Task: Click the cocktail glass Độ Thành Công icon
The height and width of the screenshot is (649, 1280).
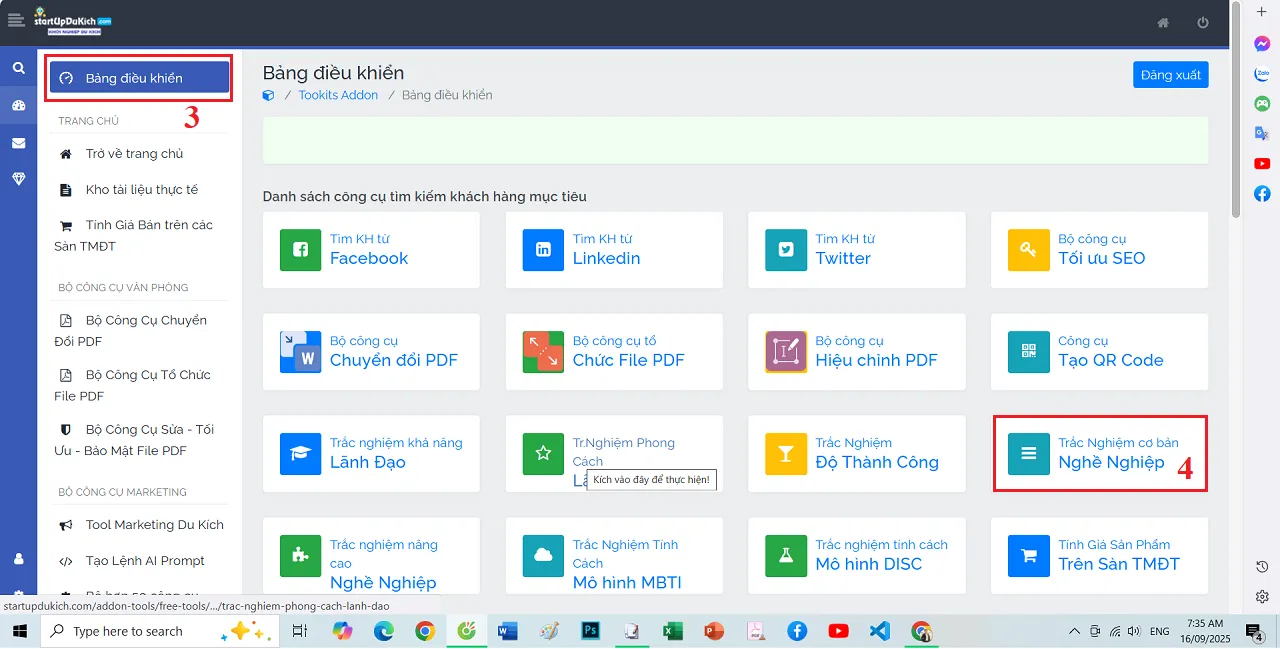Action: [x=786, y=454]
